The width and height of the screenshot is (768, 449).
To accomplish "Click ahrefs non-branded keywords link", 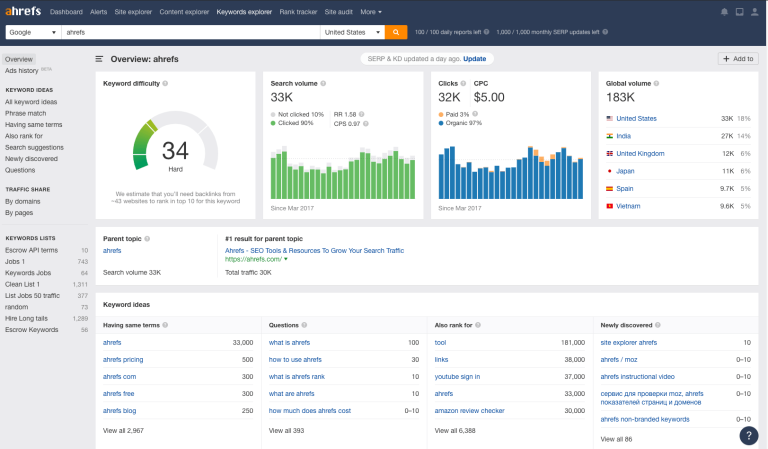I will pos(645,420).
